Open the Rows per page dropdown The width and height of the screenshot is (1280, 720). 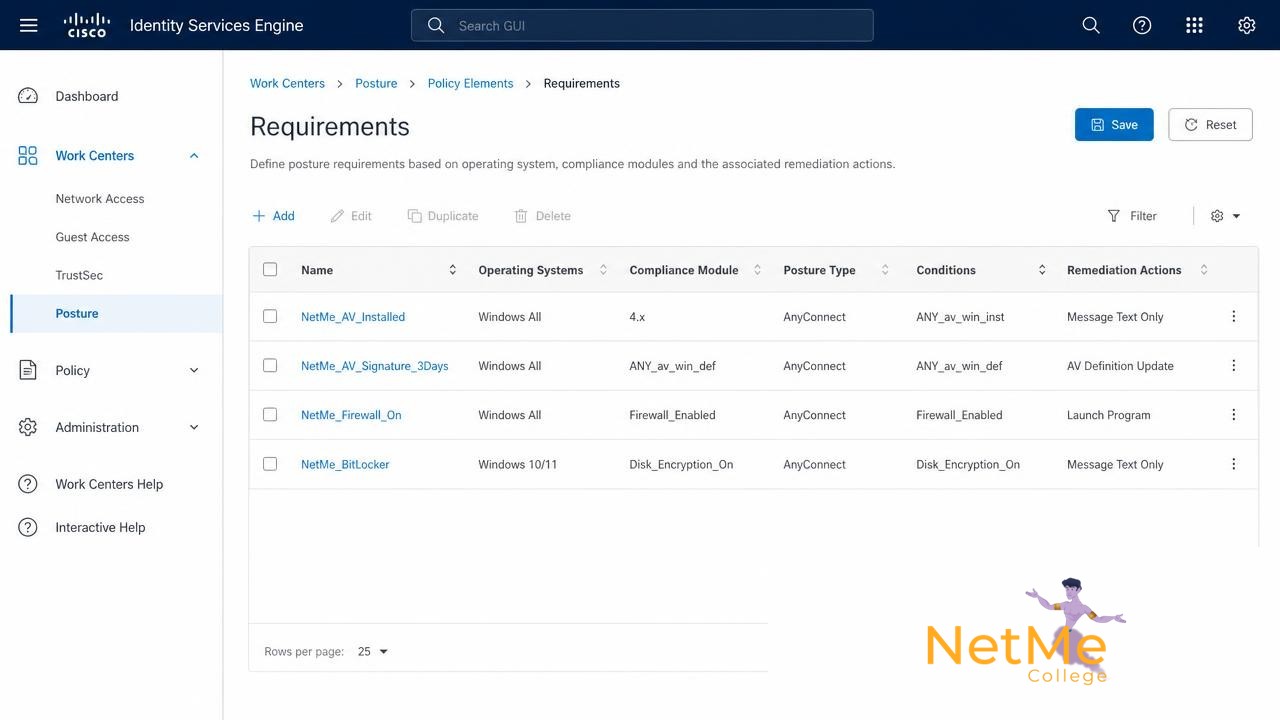(372, 651)
